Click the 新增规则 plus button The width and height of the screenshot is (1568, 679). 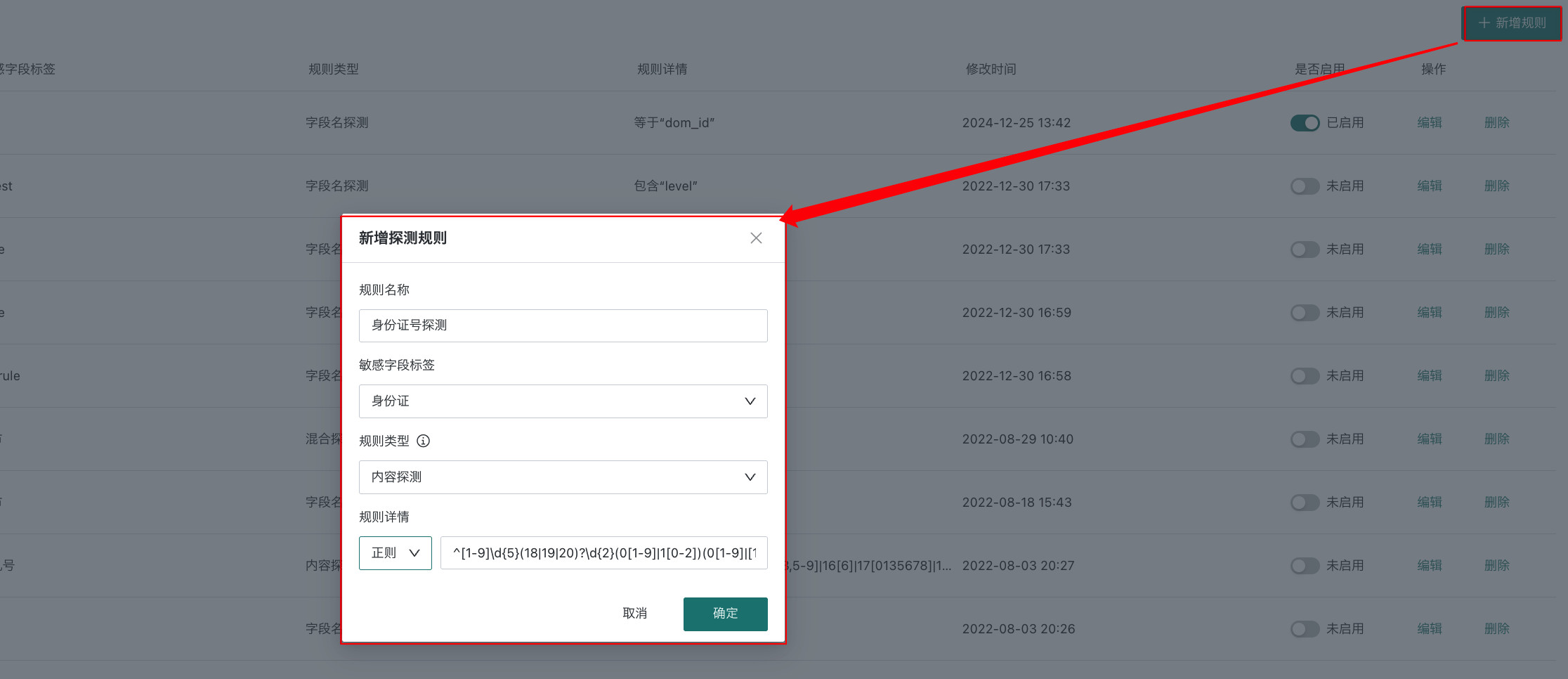[1512, 23]
